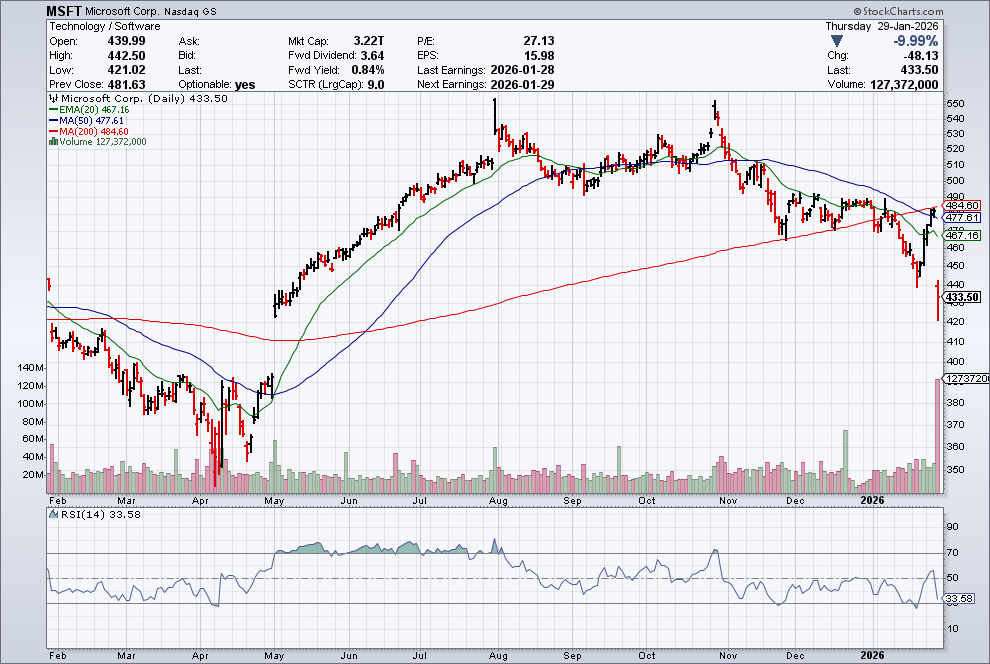Select the 433.50 last price axis tag
This screenshot has height=664, width=990.
(x=961, y=297)
